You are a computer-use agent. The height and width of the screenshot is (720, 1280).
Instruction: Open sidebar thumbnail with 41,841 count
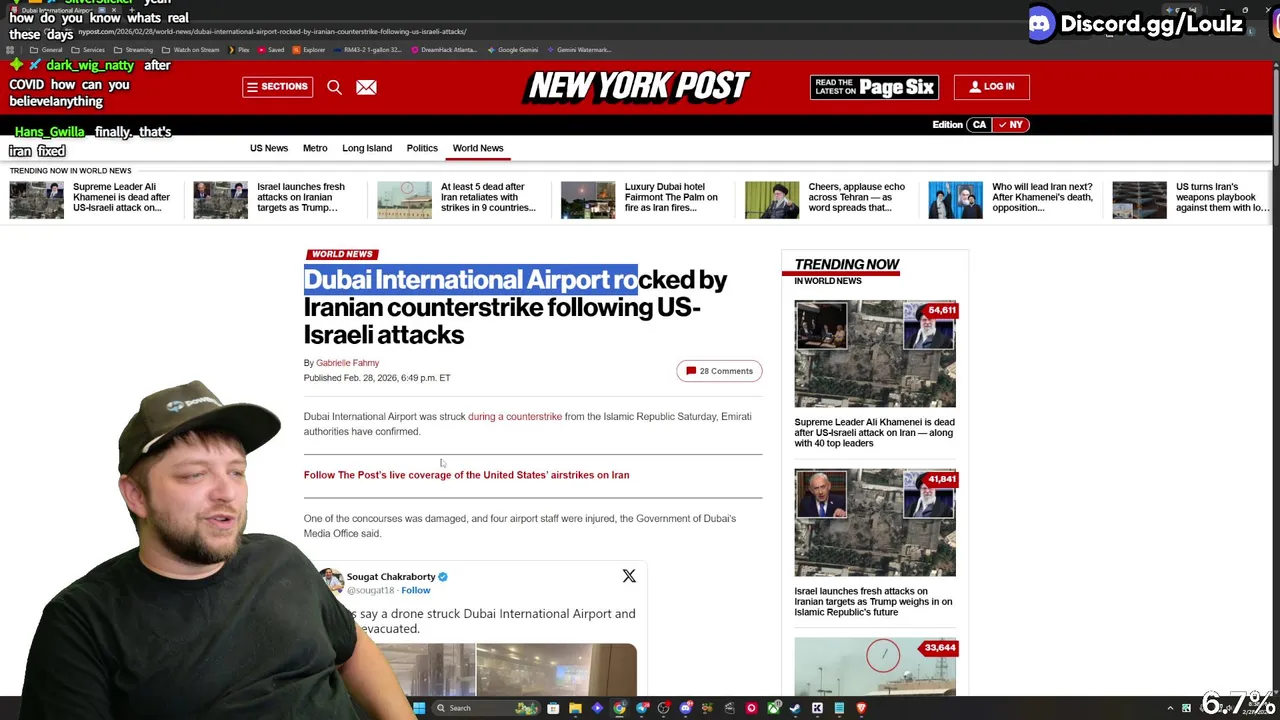pyautogui.click(x=875, y=523)
